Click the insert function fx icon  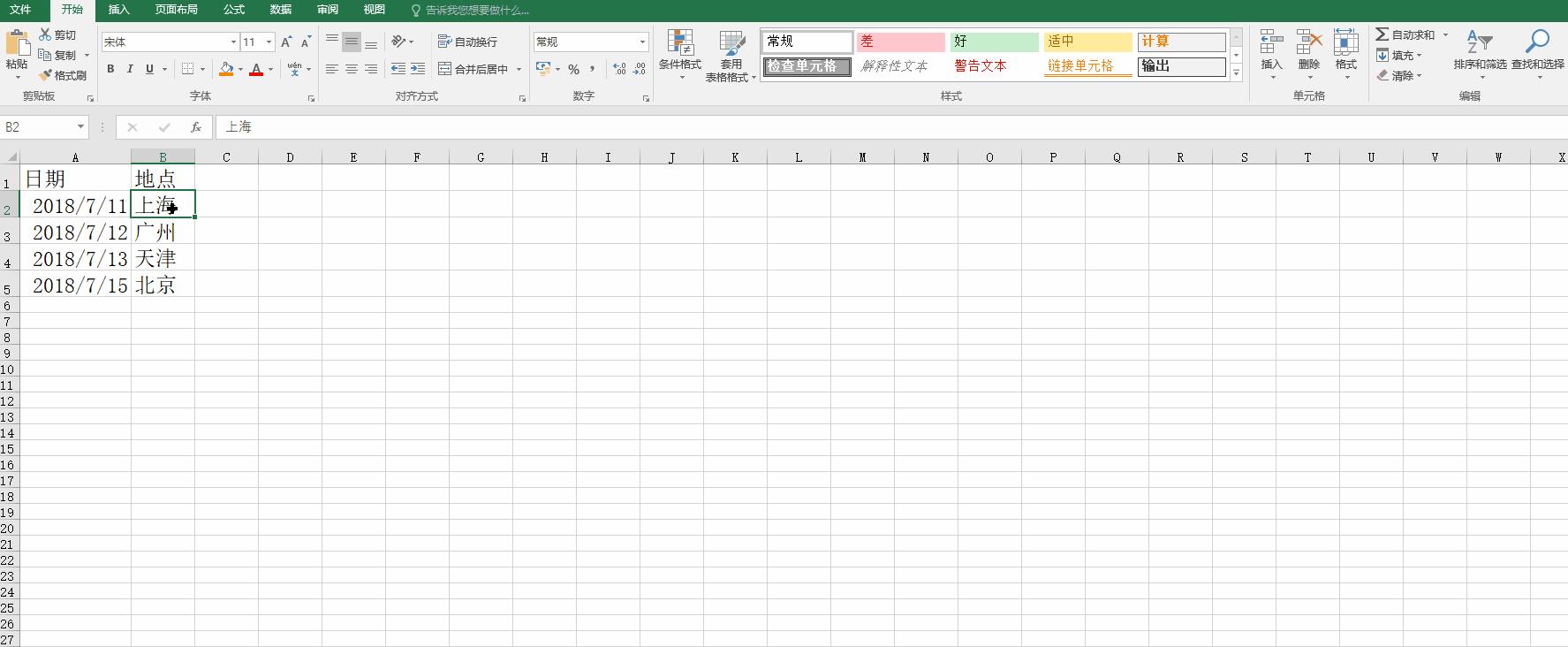pyautogui.click(x=196, y=127)
